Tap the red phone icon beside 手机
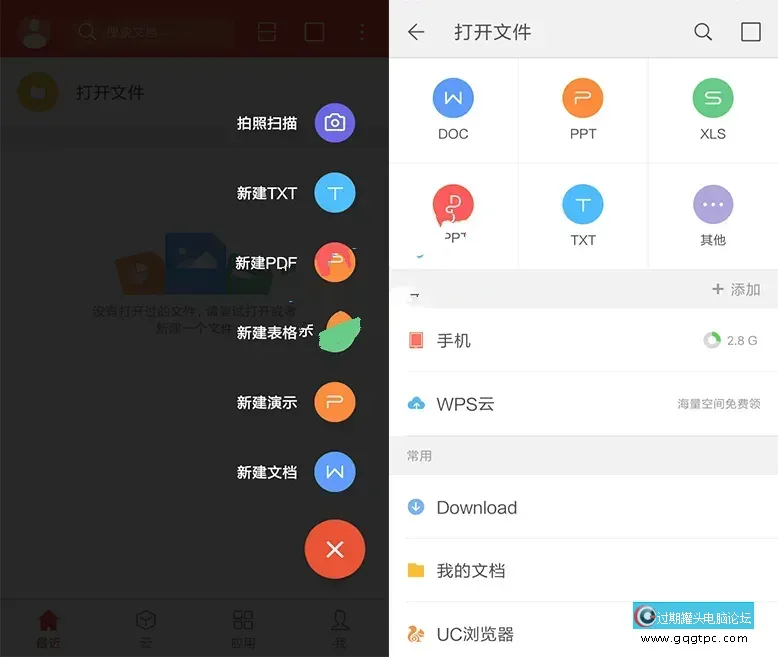 [416, 340]
